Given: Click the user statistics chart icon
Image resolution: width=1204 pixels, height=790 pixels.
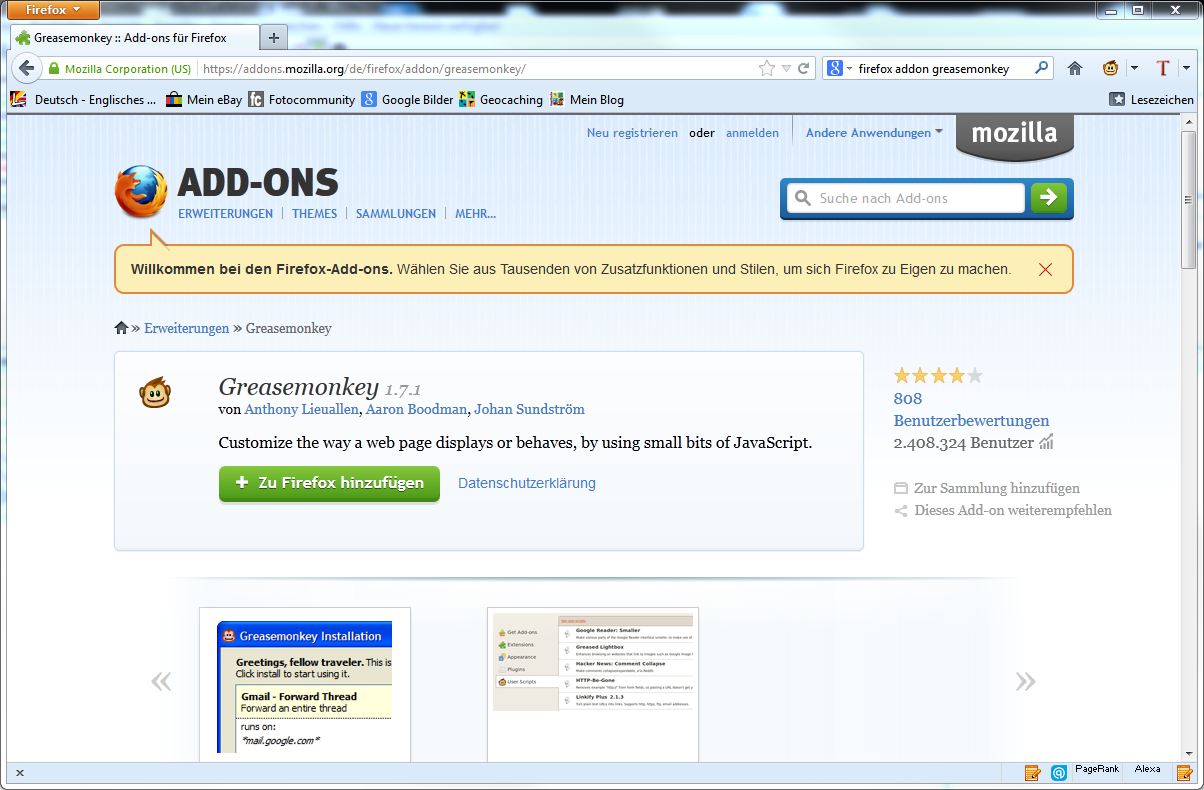Looking at the screenshot, I should (1046, 442).
